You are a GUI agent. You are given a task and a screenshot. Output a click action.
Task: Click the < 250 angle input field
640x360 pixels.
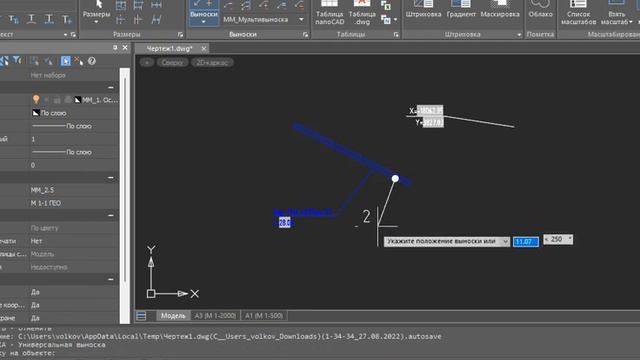click(x=558, y=240)
